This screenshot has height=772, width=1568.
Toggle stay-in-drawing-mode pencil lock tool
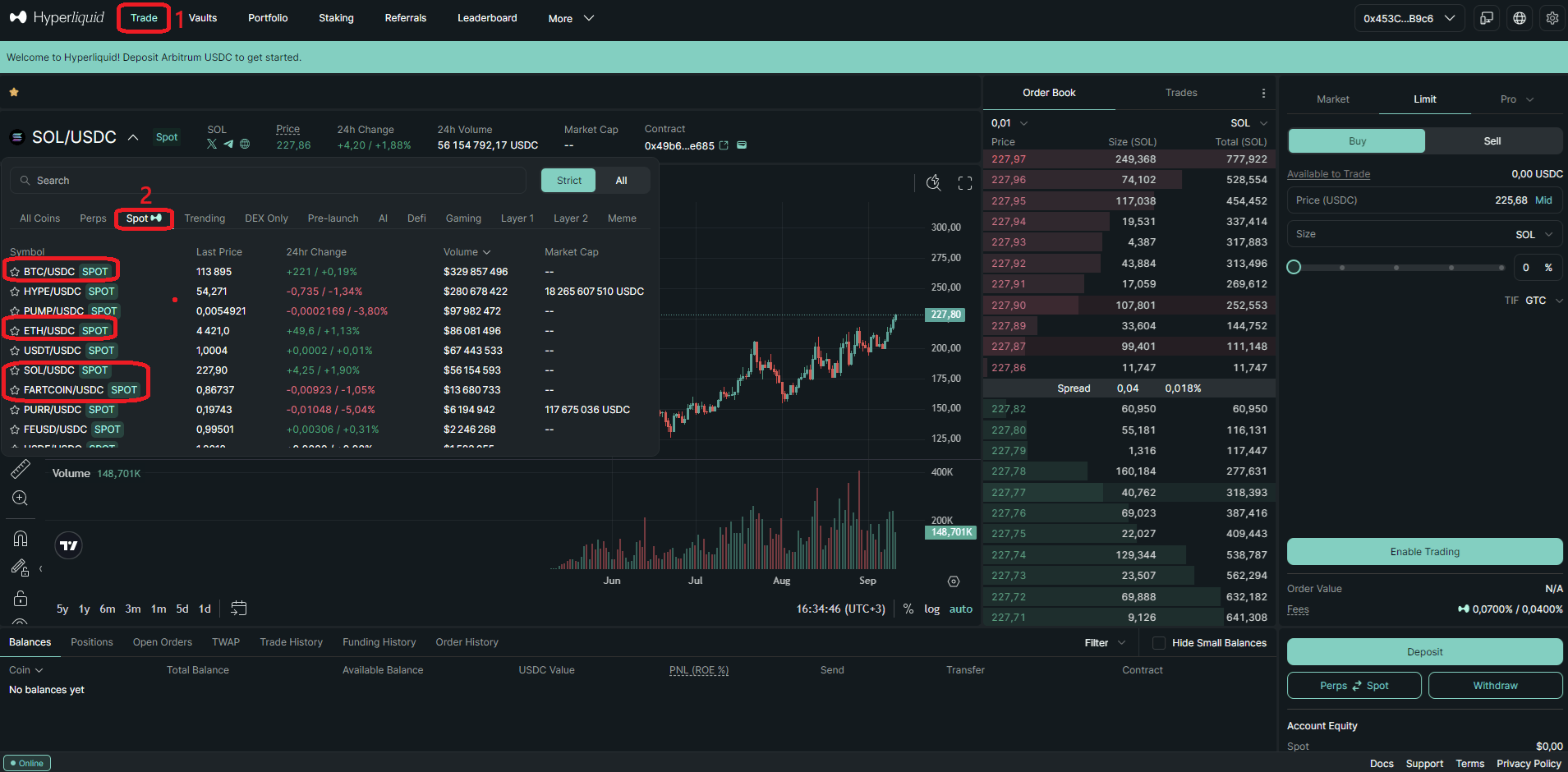pos(20,568)
